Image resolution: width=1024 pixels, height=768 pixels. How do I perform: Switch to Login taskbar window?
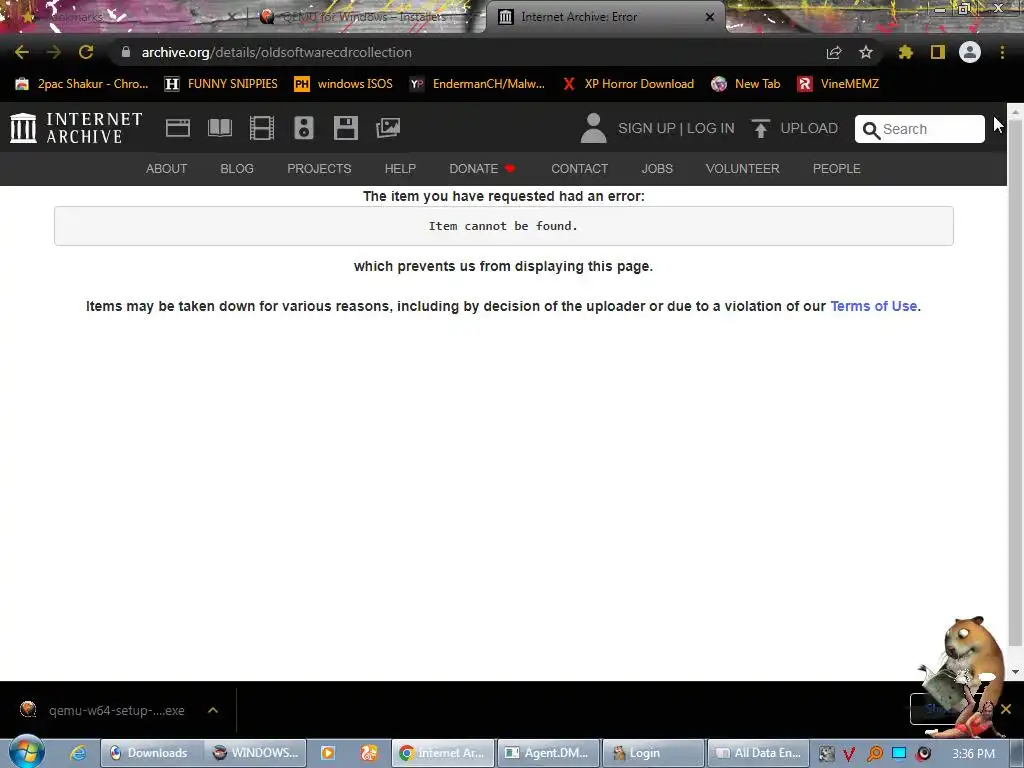coord(652,753)
